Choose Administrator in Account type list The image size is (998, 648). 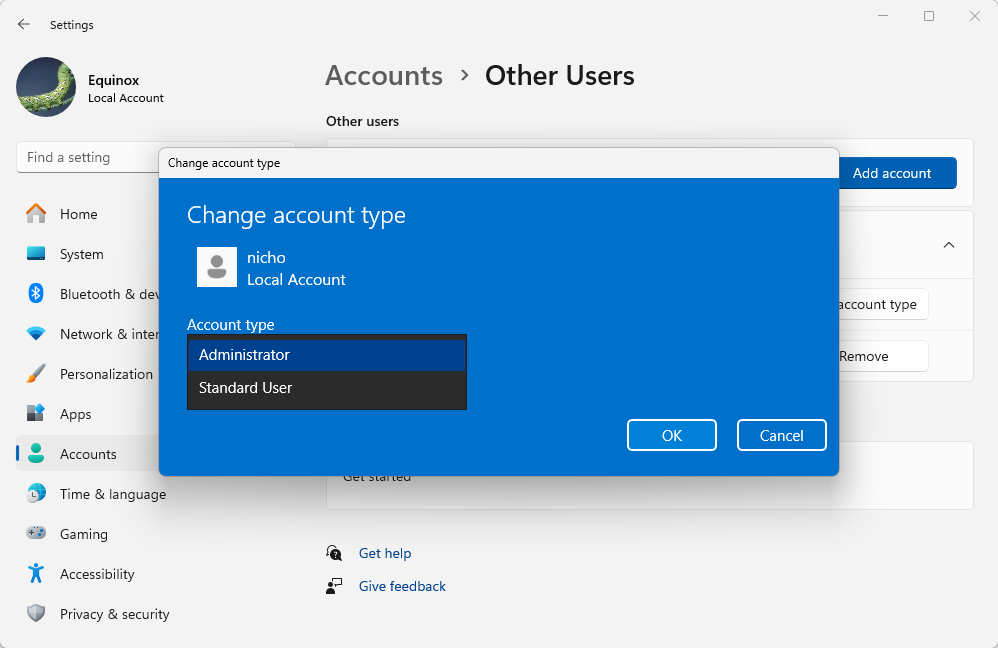pyautogui.click(x=327, y=355)
